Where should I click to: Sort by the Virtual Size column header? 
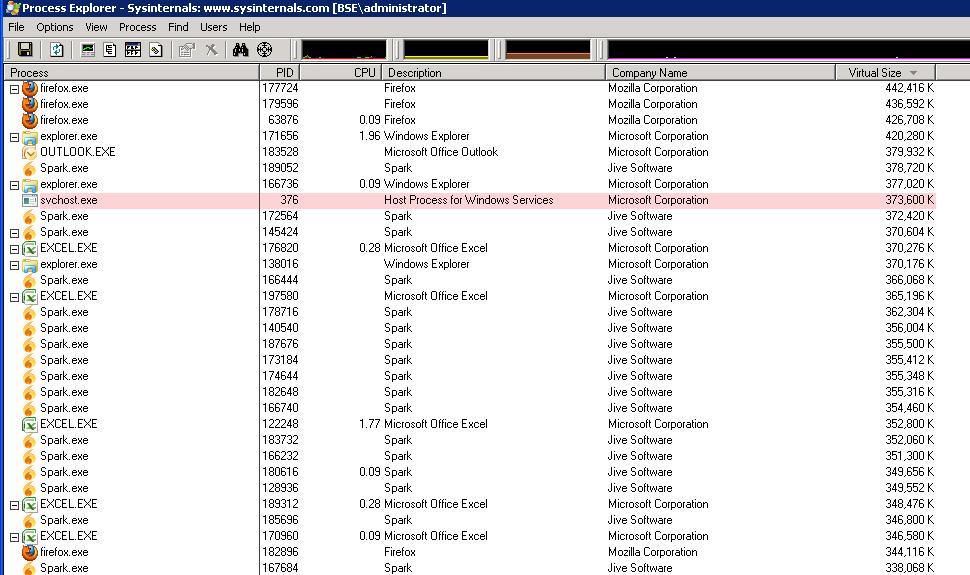coord(885,72)
